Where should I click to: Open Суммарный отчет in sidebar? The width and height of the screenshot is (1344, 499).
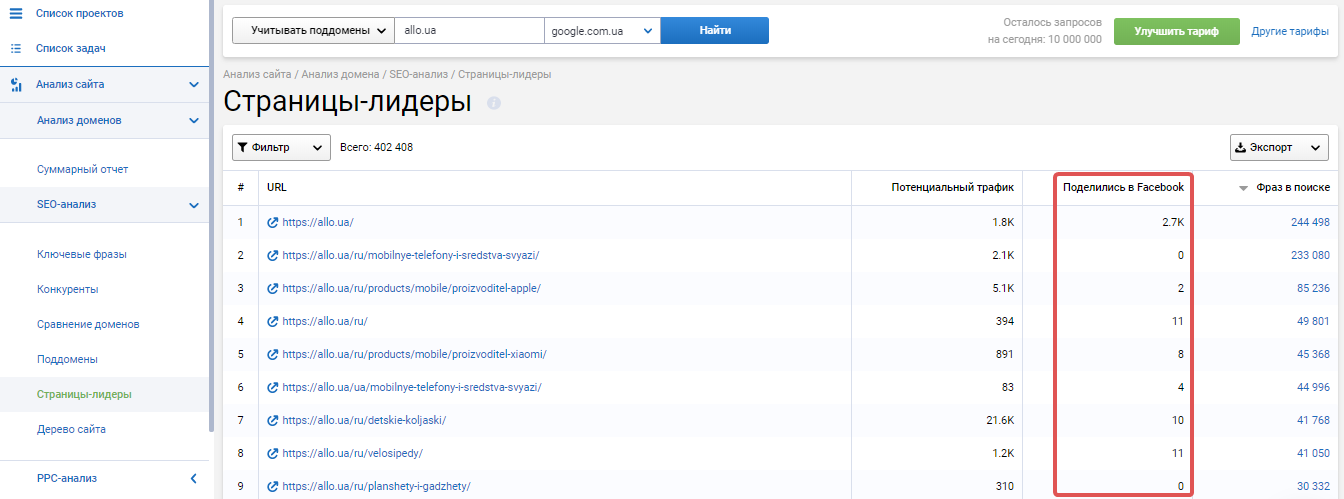click(82, 169)
